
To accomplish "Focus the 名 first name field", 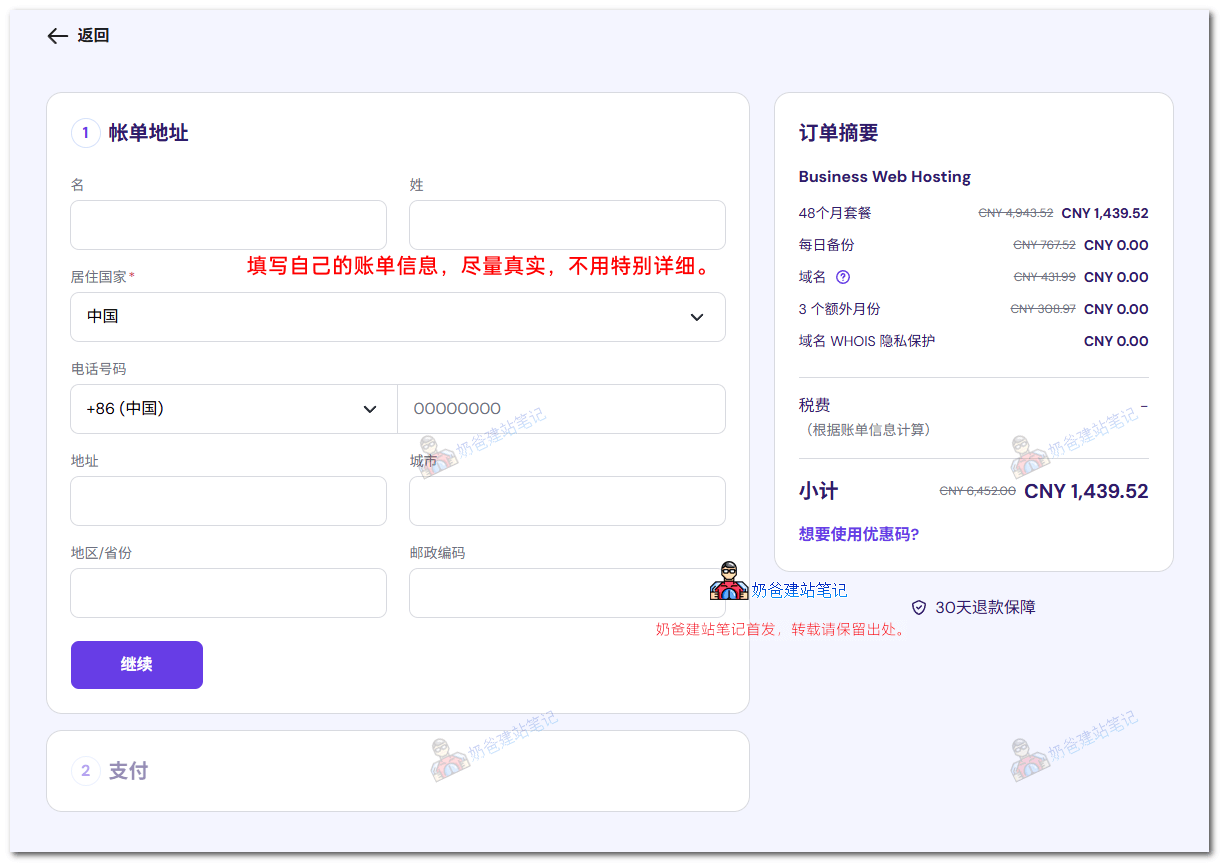I will coord(228,225).
